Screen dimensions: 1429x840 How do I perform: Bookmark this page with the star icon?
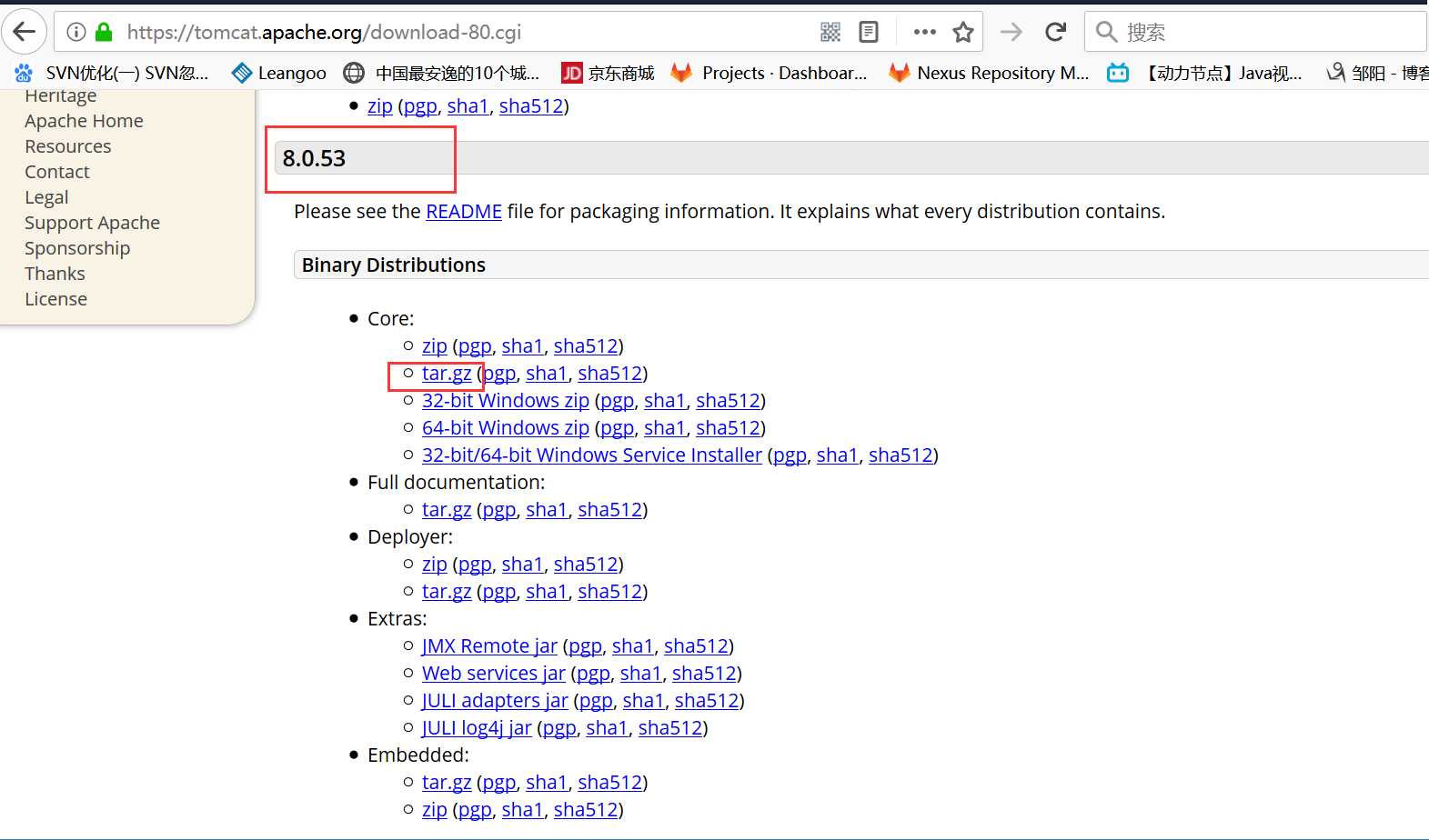pos(963,32)
